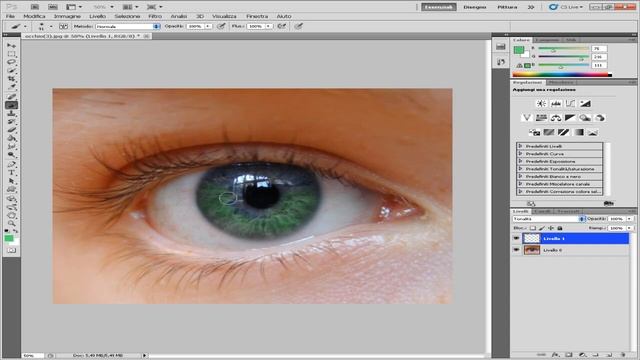Toggle lock all in Livelli panel
The width and height of the screenshot is (640, 360).
tap(560, 228)
